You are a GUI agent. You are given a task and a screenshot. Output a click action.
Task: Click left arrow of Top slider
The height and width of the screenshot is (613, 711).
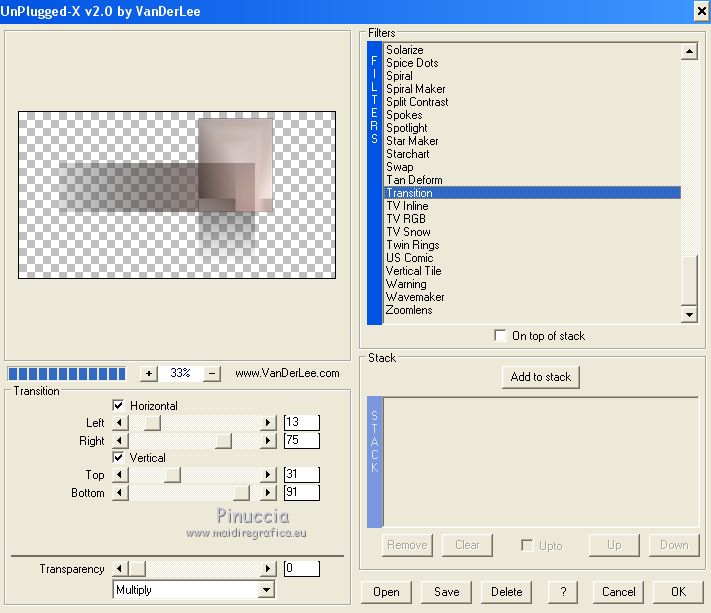coord(120,475)
